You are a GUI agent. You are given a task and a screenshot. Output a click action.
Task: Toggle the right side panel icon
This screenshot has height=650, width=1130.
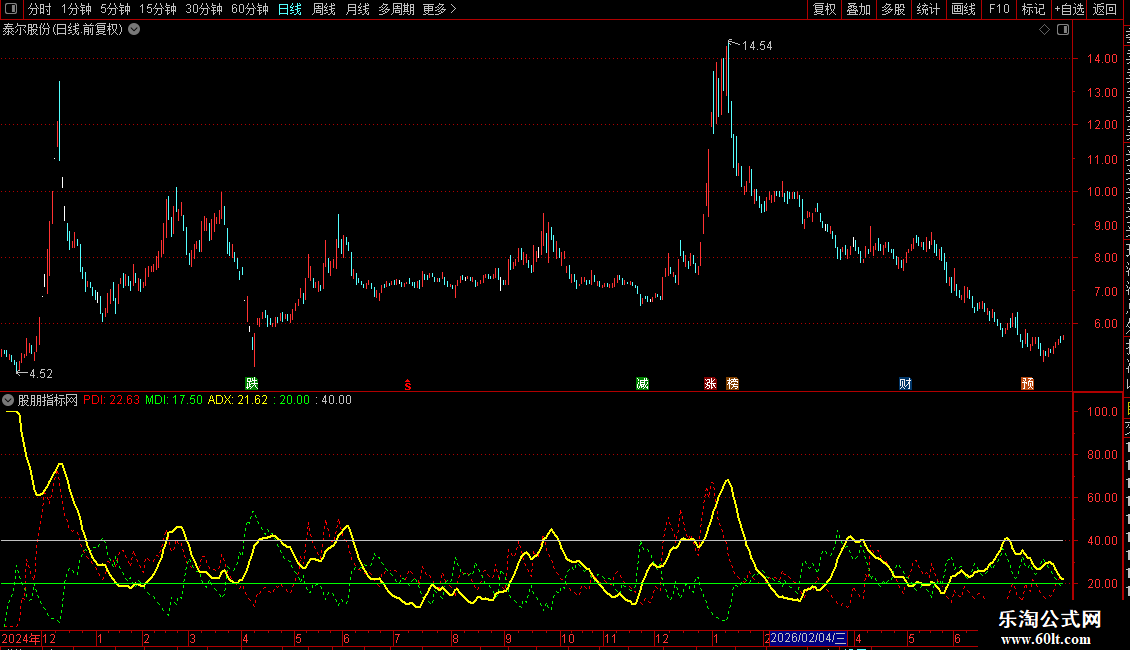point(1063,30)
